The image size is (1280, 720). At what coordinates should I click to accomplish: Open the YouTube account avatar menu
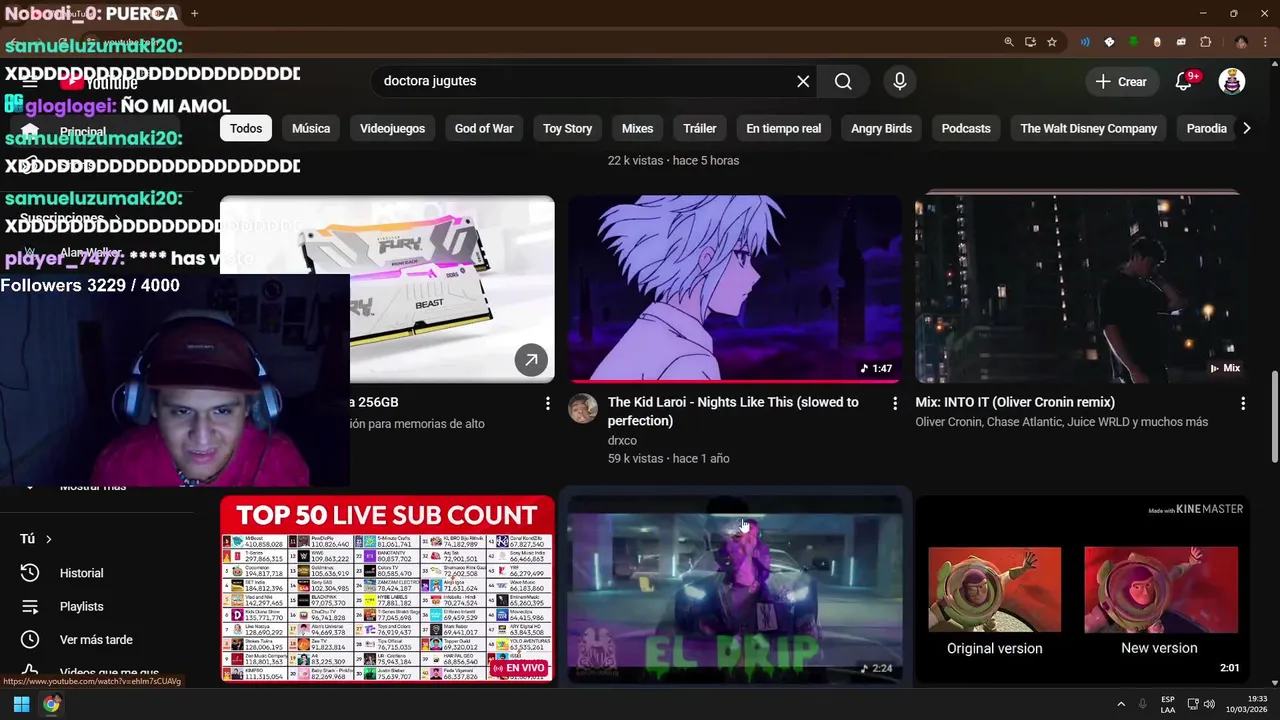point(1232,82)
